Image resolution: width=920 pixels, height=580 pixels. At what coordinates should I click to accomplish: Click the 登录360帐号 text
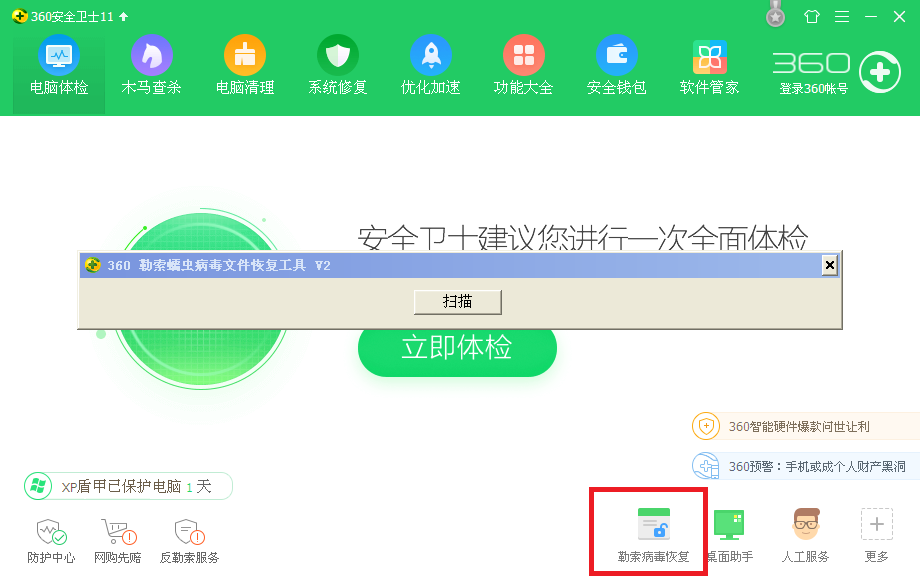pos(813,89)
